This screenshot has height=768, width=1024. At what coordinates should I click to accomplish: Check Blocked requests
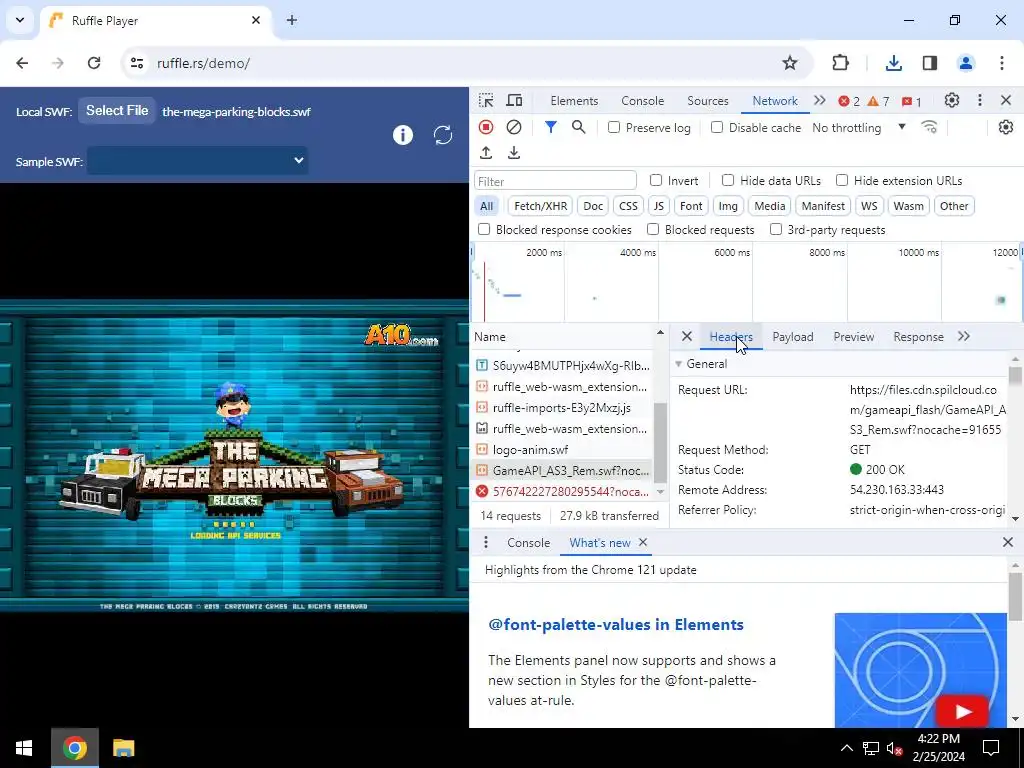coord(652,229)
